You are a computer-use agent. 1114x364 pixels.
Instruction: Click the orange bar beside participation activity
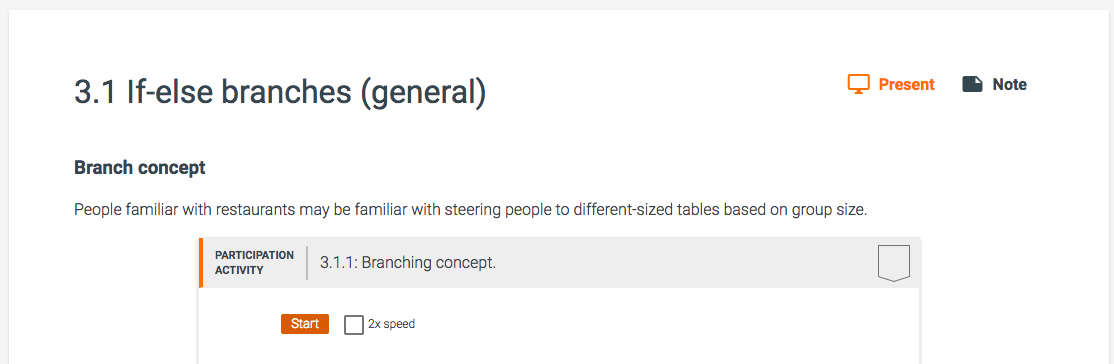click(201, 263)
